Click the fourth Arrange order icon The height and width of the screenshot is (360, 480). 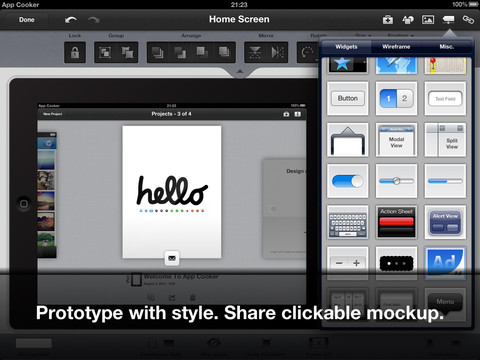224,52
